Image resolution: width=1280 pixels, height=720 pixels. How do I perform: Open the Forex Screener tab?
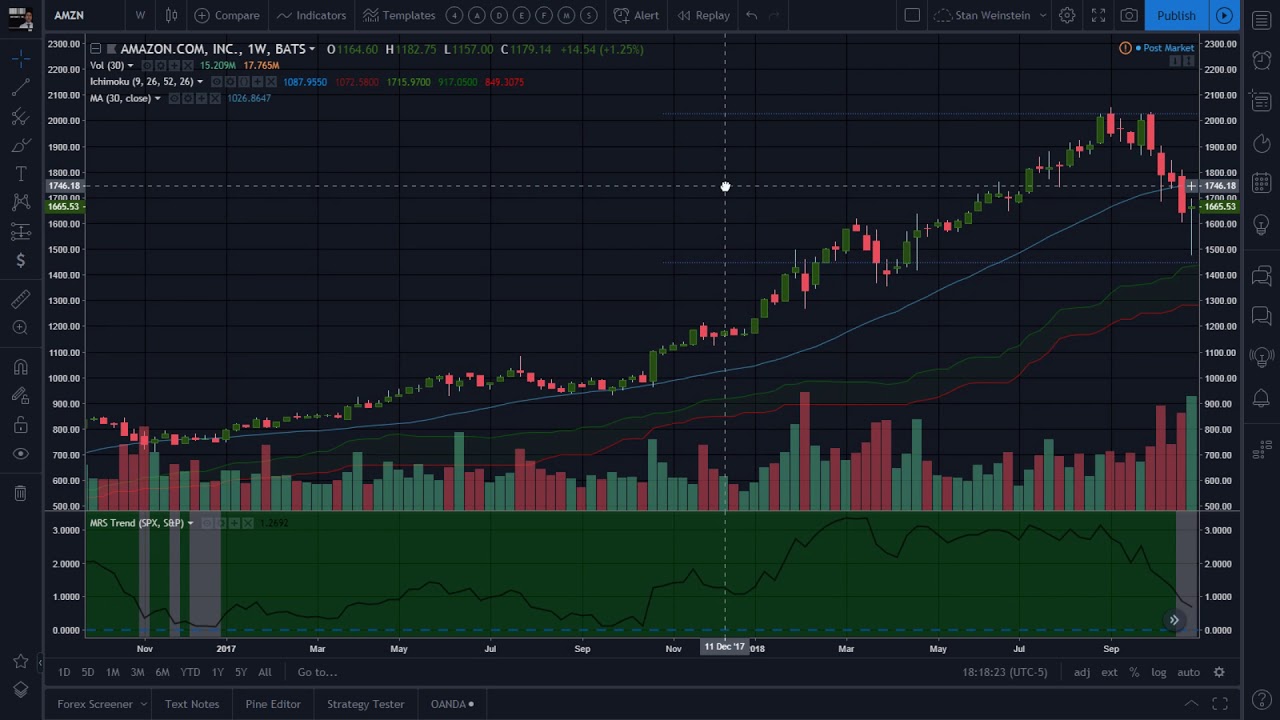95,704
